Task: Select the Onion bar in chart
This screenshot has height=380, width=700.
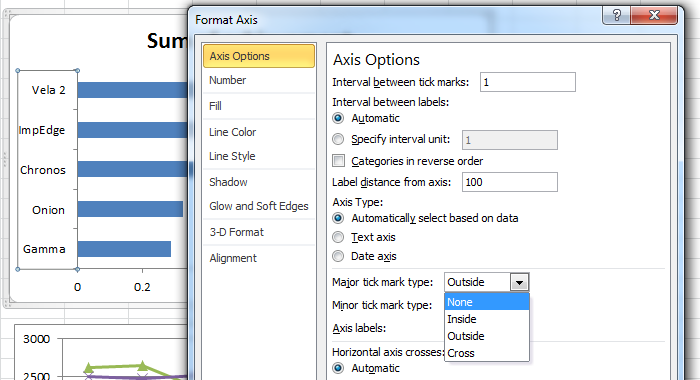Action: point(130,209)
